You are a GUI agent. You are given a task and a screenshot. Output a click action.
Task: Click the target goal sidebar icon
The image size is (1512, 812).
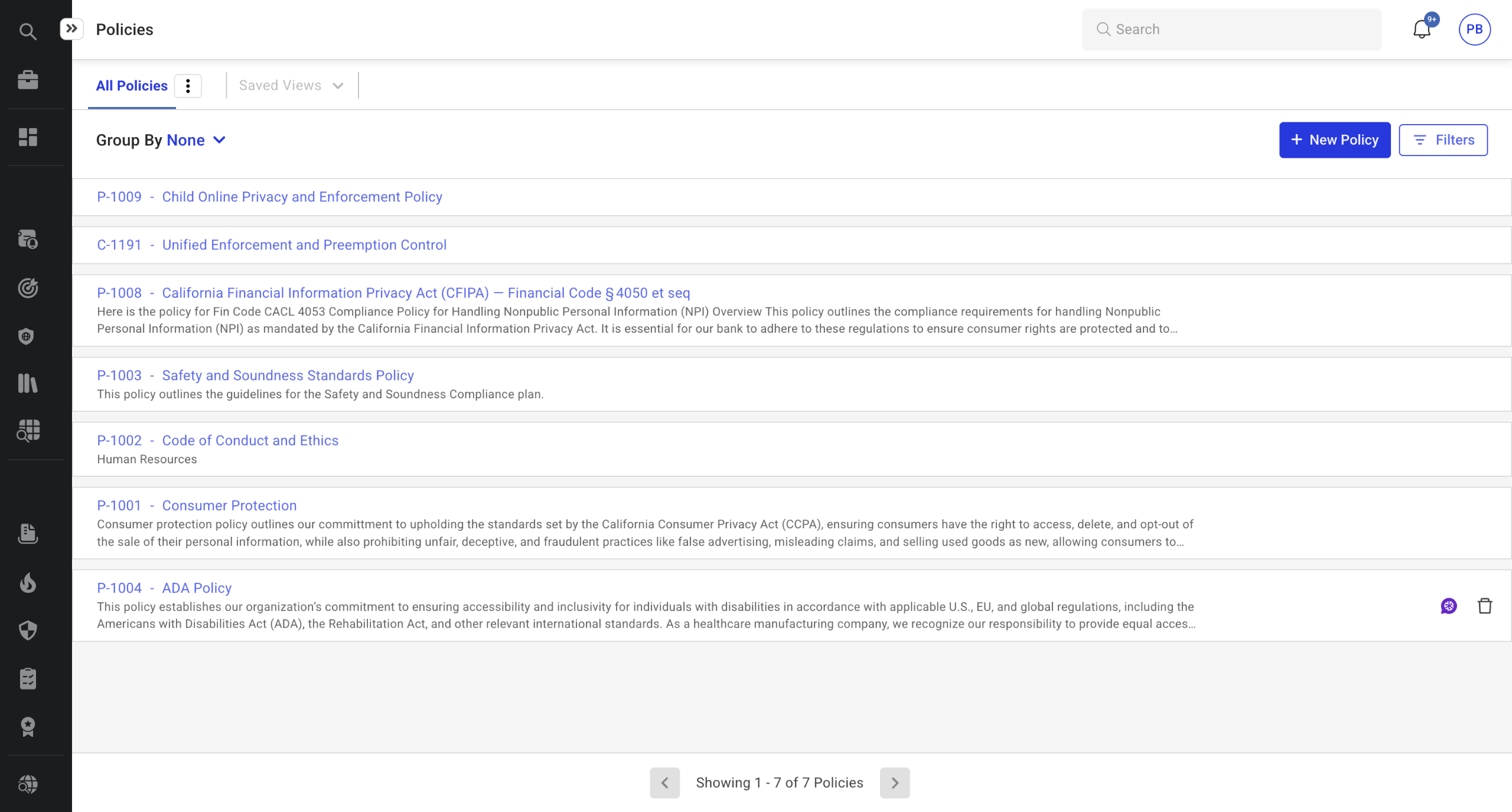[x=28, y=288]
